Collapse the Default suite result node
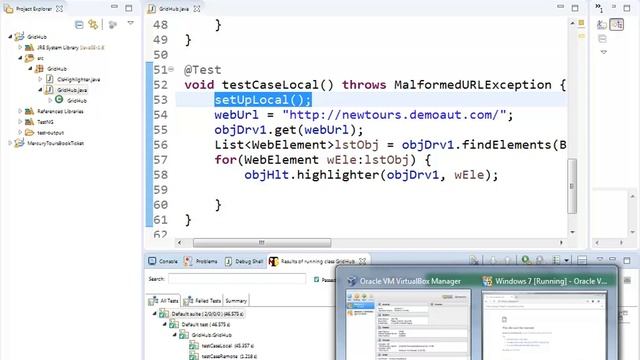Image resolution: width=640 pixels, height=360 pixels. click(x=155, y=314)
